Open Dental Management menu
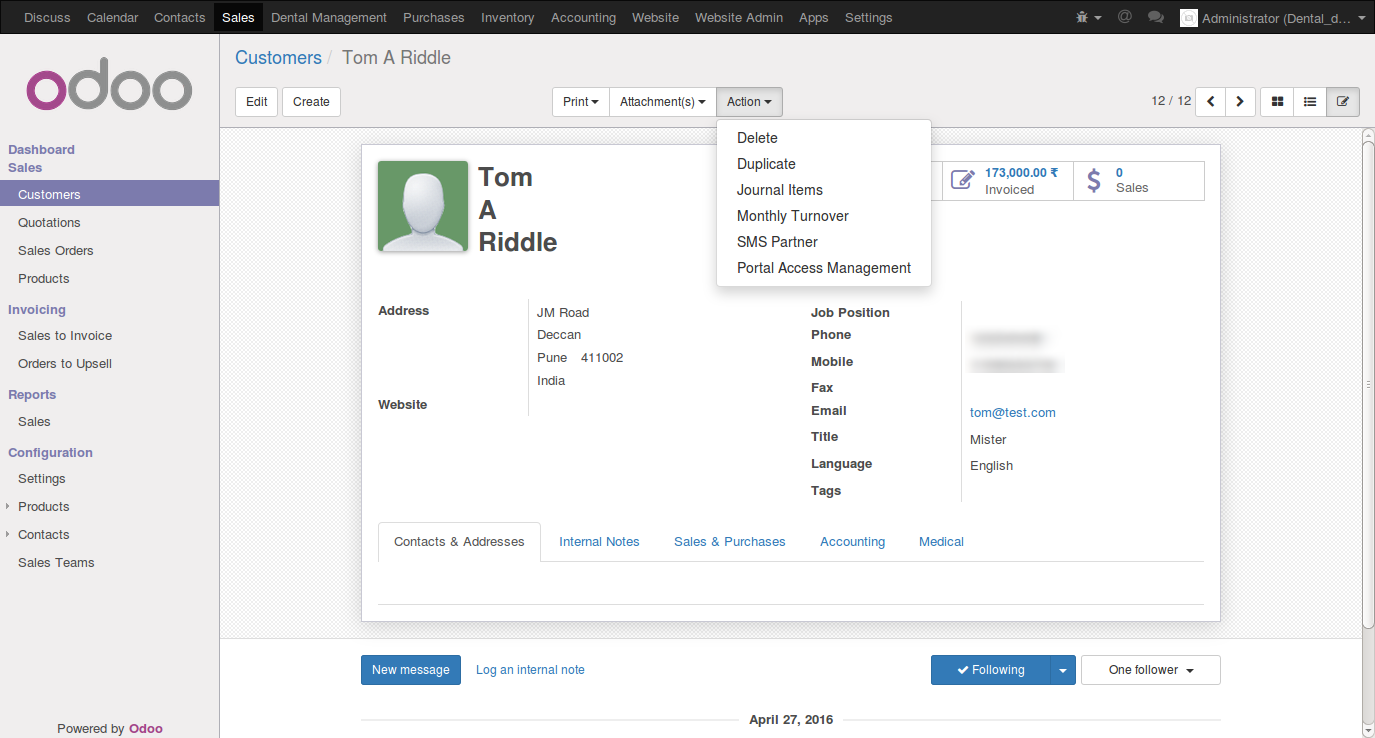The height and width of the screenshot is (738, 1375). (x=329, y=18)
